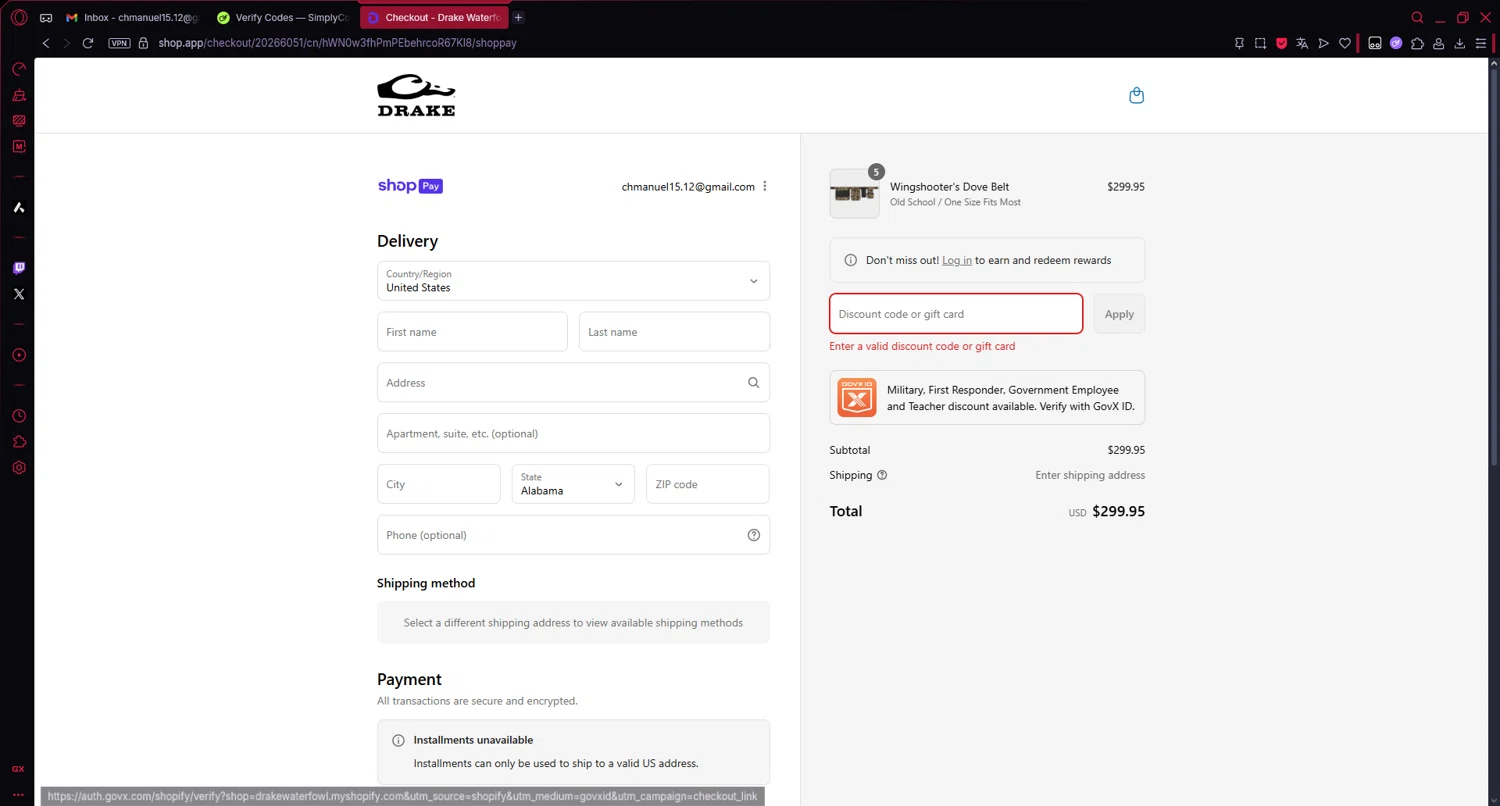This screenshot has width=1500, height=806.
Task: Click the pin icon in address bar
Action: [1239, 43]
